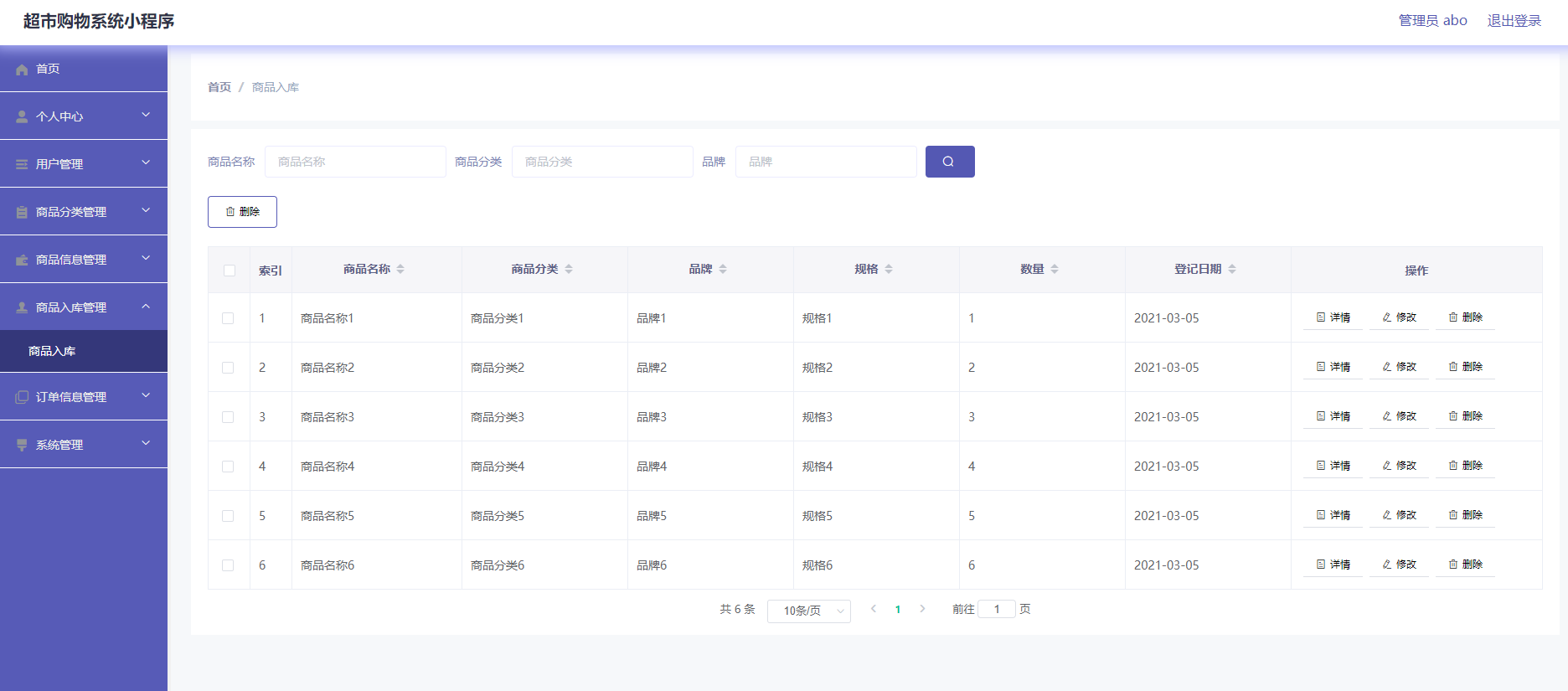
Task: Open the 10条/页 page size dropdown
Action: tap(808, 611)
